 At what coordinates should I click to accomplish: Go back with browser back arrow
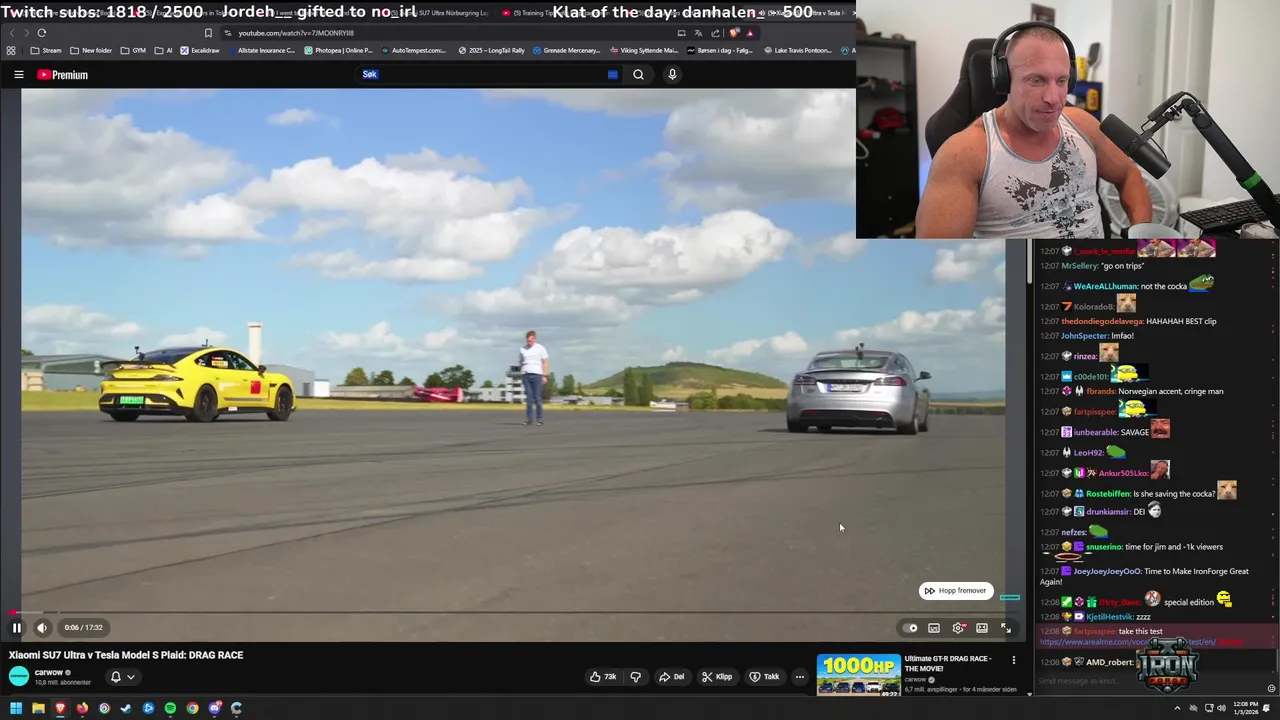[12, 33]
